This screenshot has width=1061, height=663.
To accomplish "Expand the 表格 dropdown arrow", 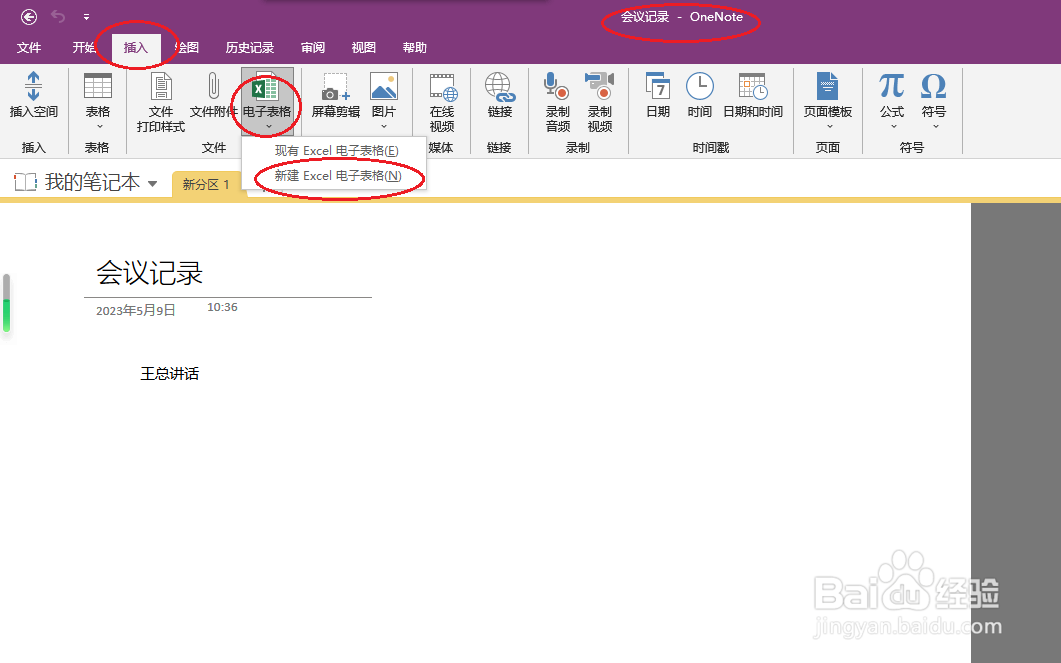I will [99, 127].
